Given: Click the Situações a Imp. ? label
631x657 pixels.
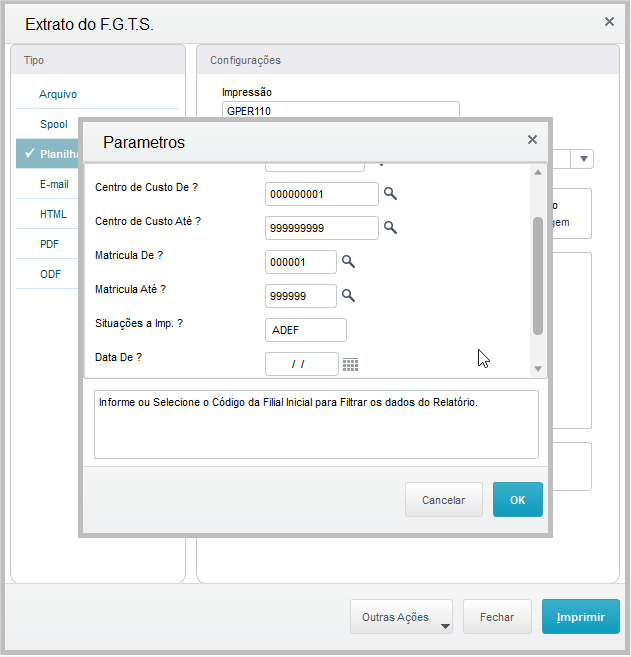Looking at the screenshot, I should 139,323.
